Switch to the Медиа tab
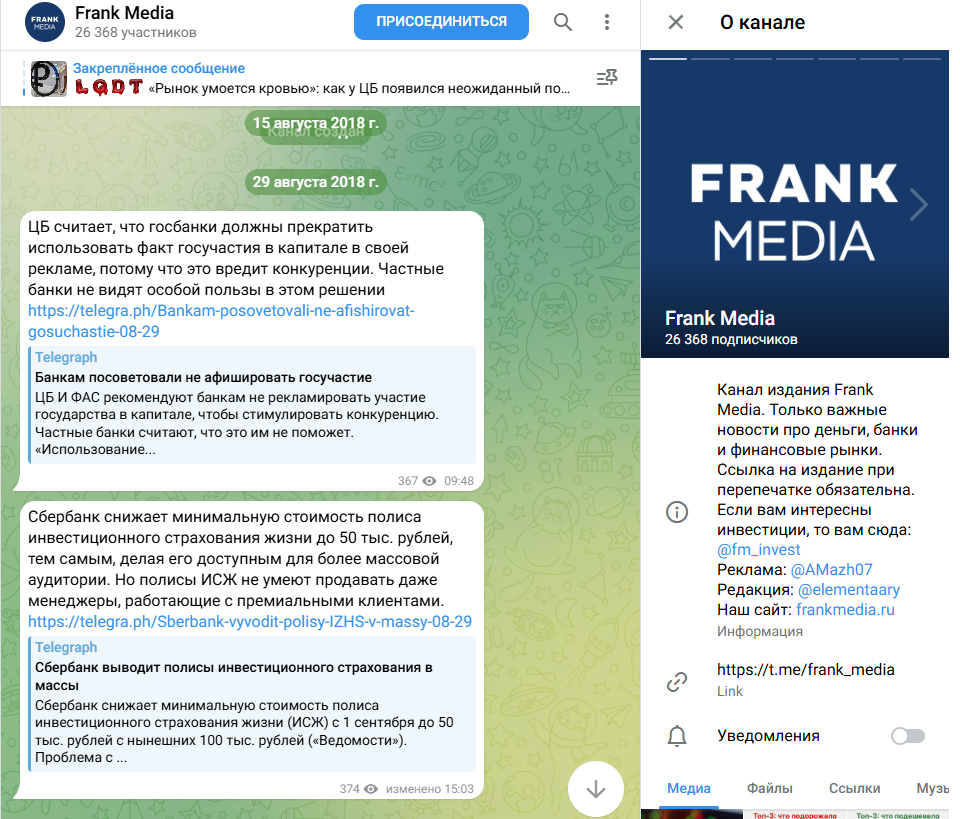 (x=689, y=788)
